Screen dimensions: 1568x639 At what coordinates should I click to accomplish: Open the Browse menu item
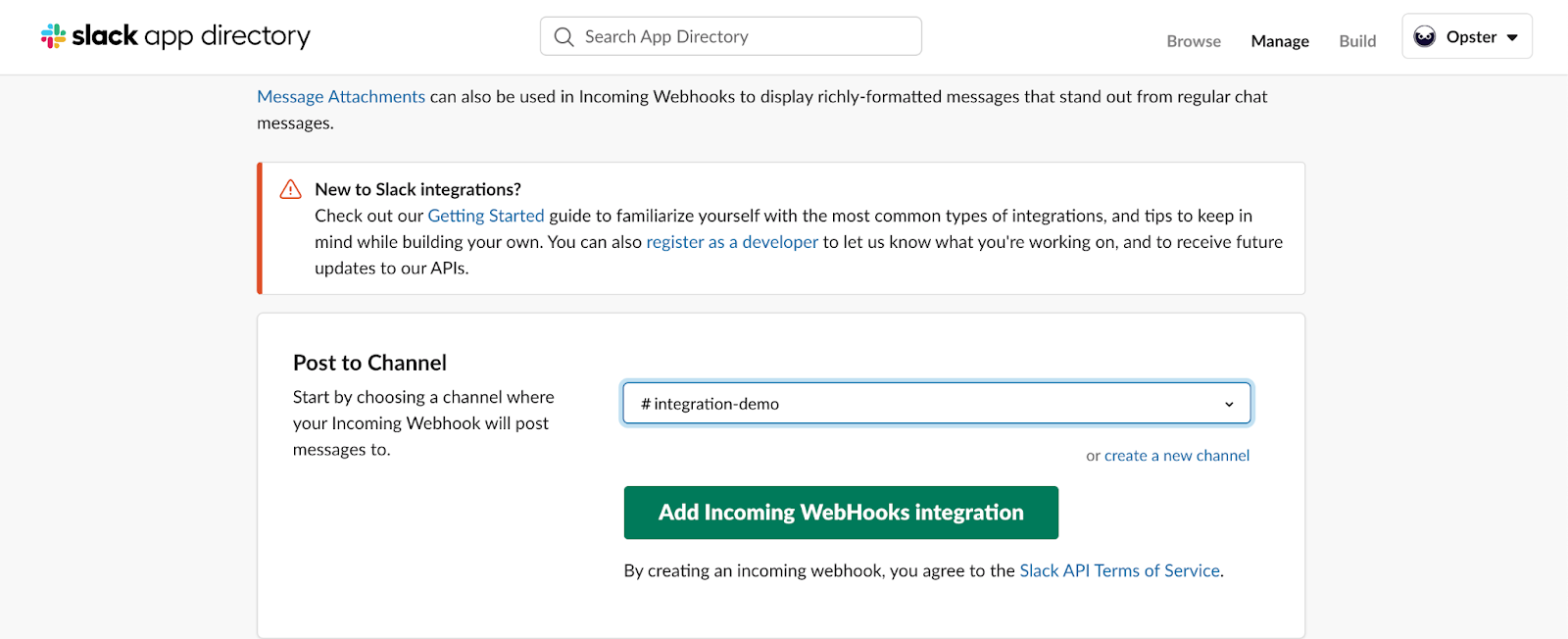click(1194, 41)
